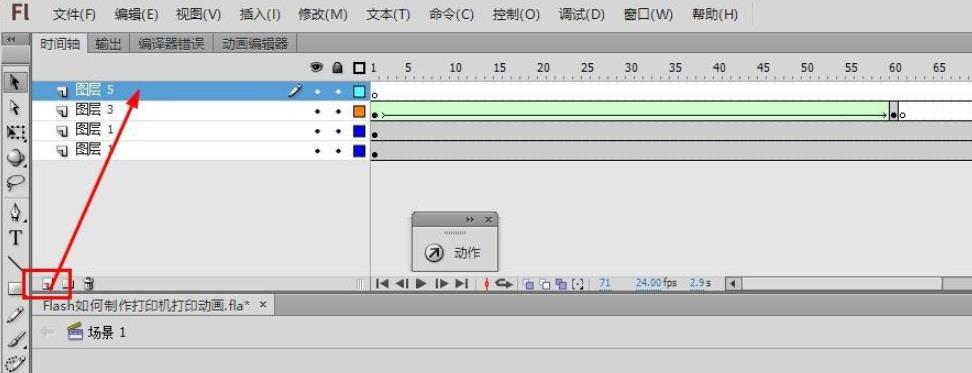
Task: Go to the first frame
Action: pyautogui.click(x=382, y=284)
